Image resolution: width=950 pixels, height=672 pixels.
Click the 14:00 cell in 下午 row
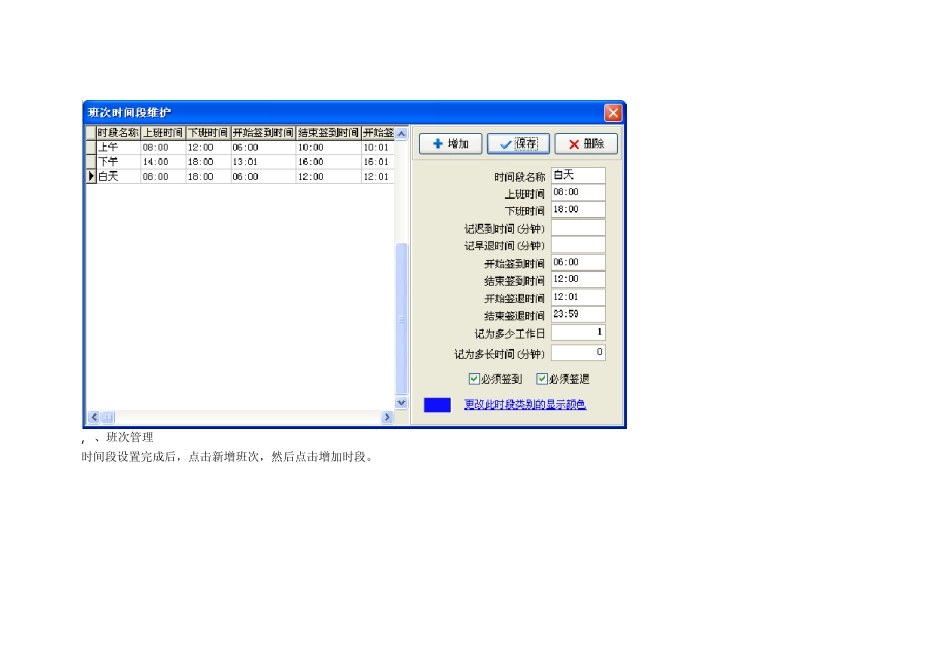(x=163, y=162)
